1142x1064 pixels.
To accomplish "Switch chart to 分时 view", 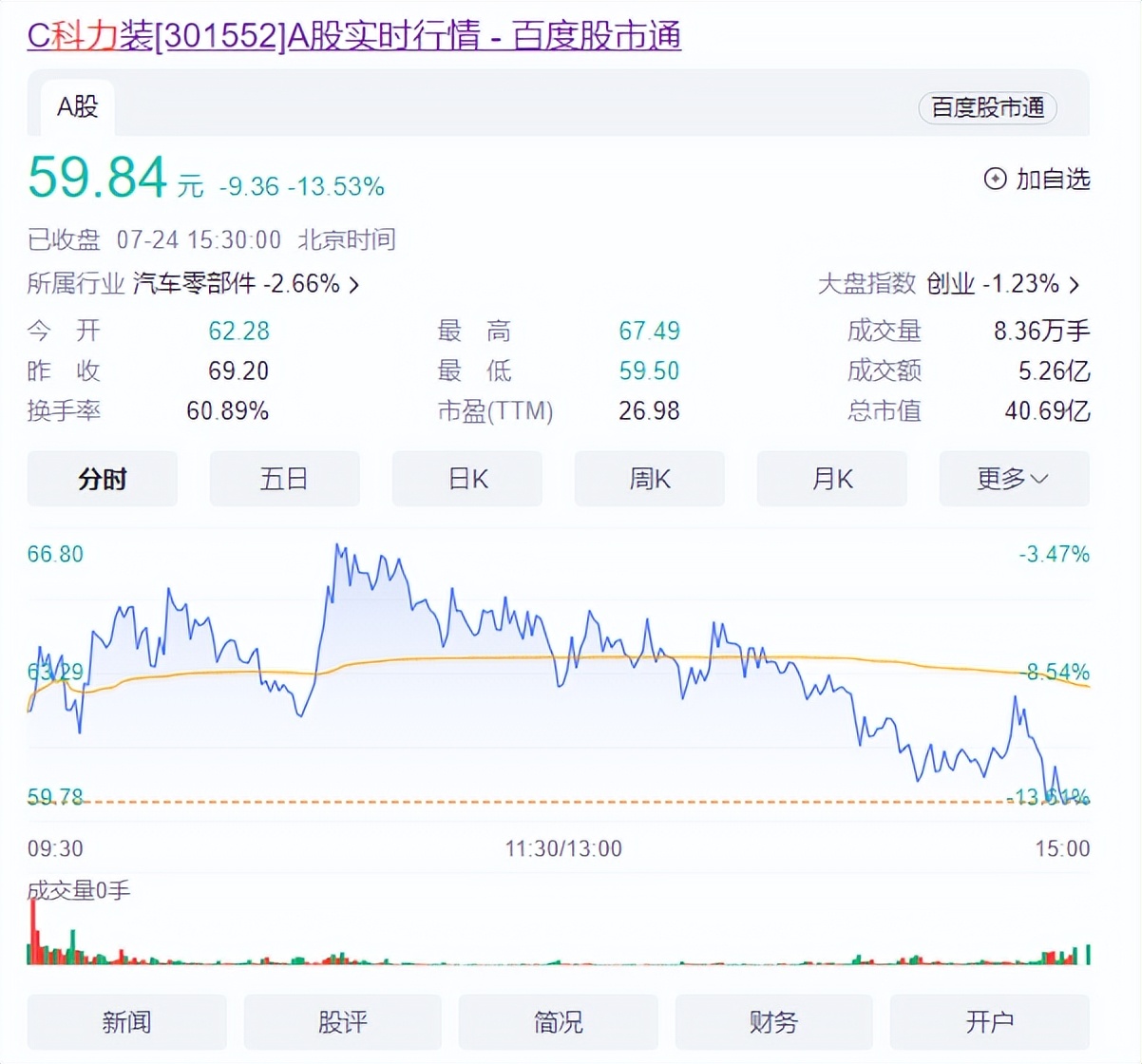I will coord(103,479).
